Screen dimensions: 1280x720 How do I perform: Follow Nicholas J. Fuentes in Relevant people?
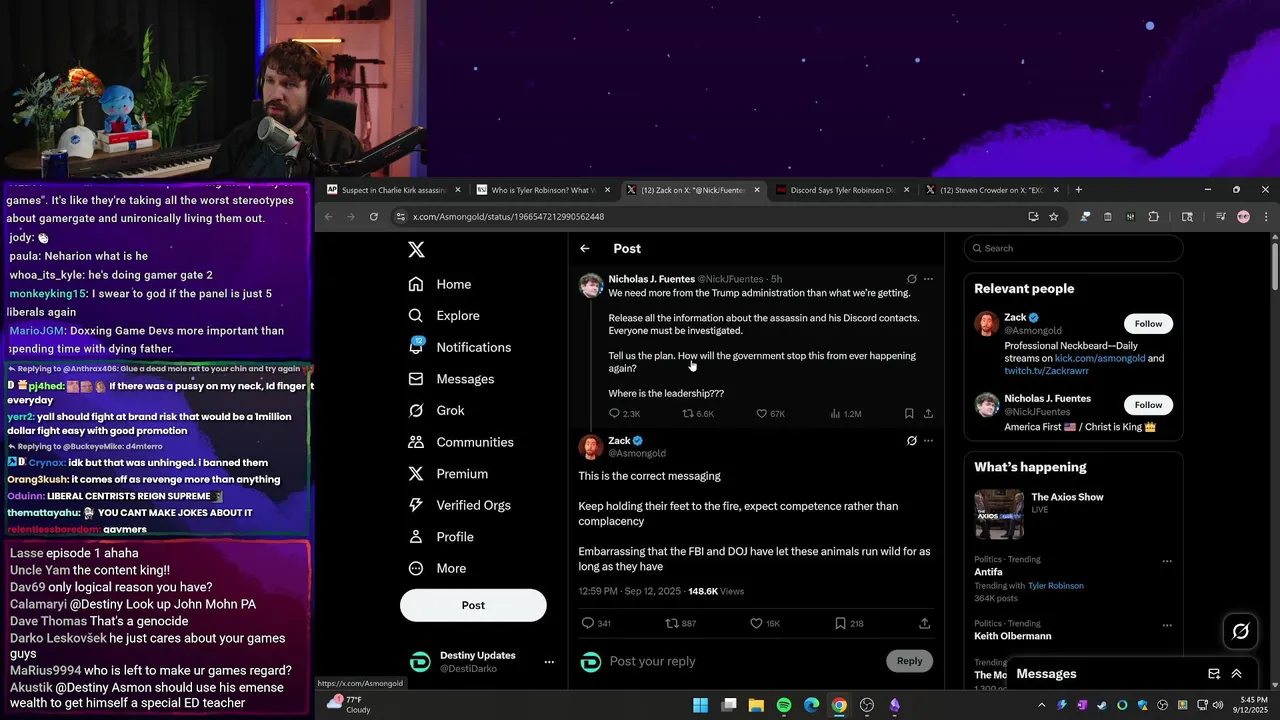(x=1148, y=405)
